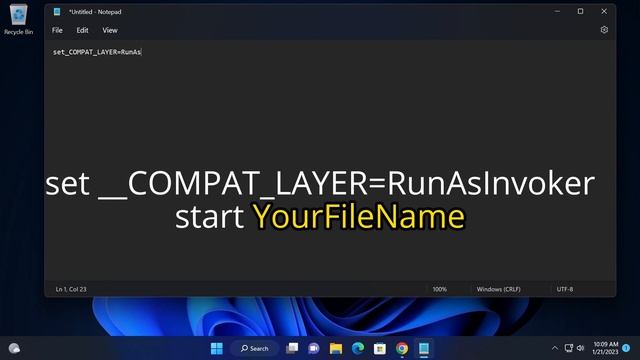Open File Explorer from the taskbar
The width and height of the screenshot is (640, 360).
tap(336, 348)
